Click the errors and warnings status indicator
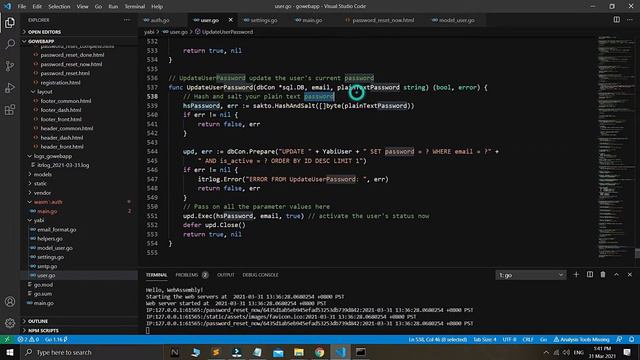The height and width of the screenshot is (360, 640). (x=28, y=339)
